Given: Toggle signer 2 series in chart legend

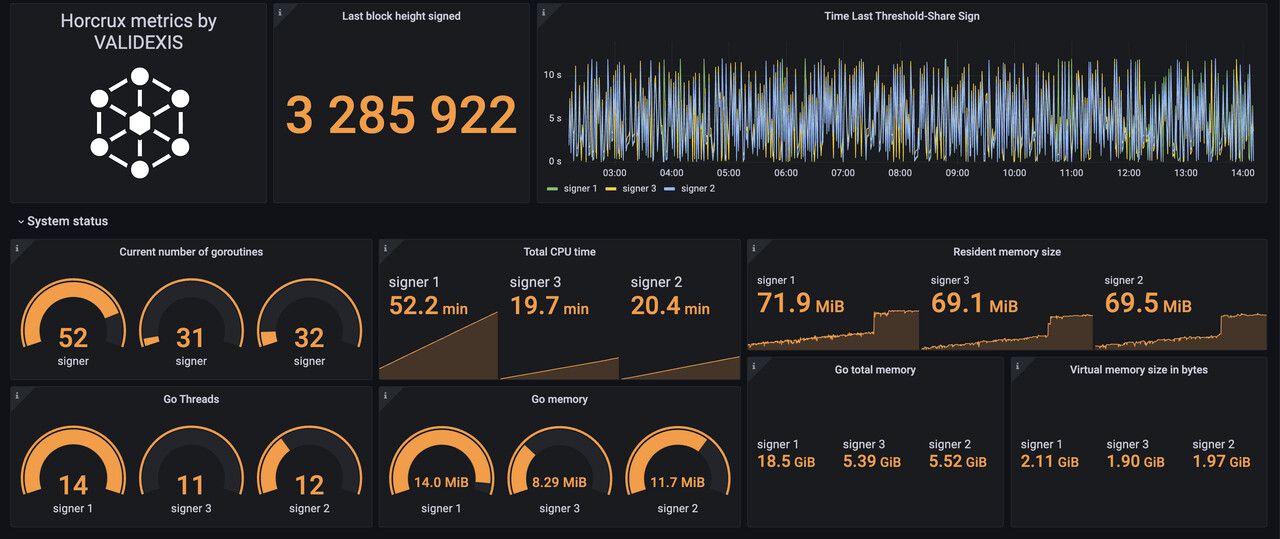Looking at the screenshot, I should pos(690,188).
